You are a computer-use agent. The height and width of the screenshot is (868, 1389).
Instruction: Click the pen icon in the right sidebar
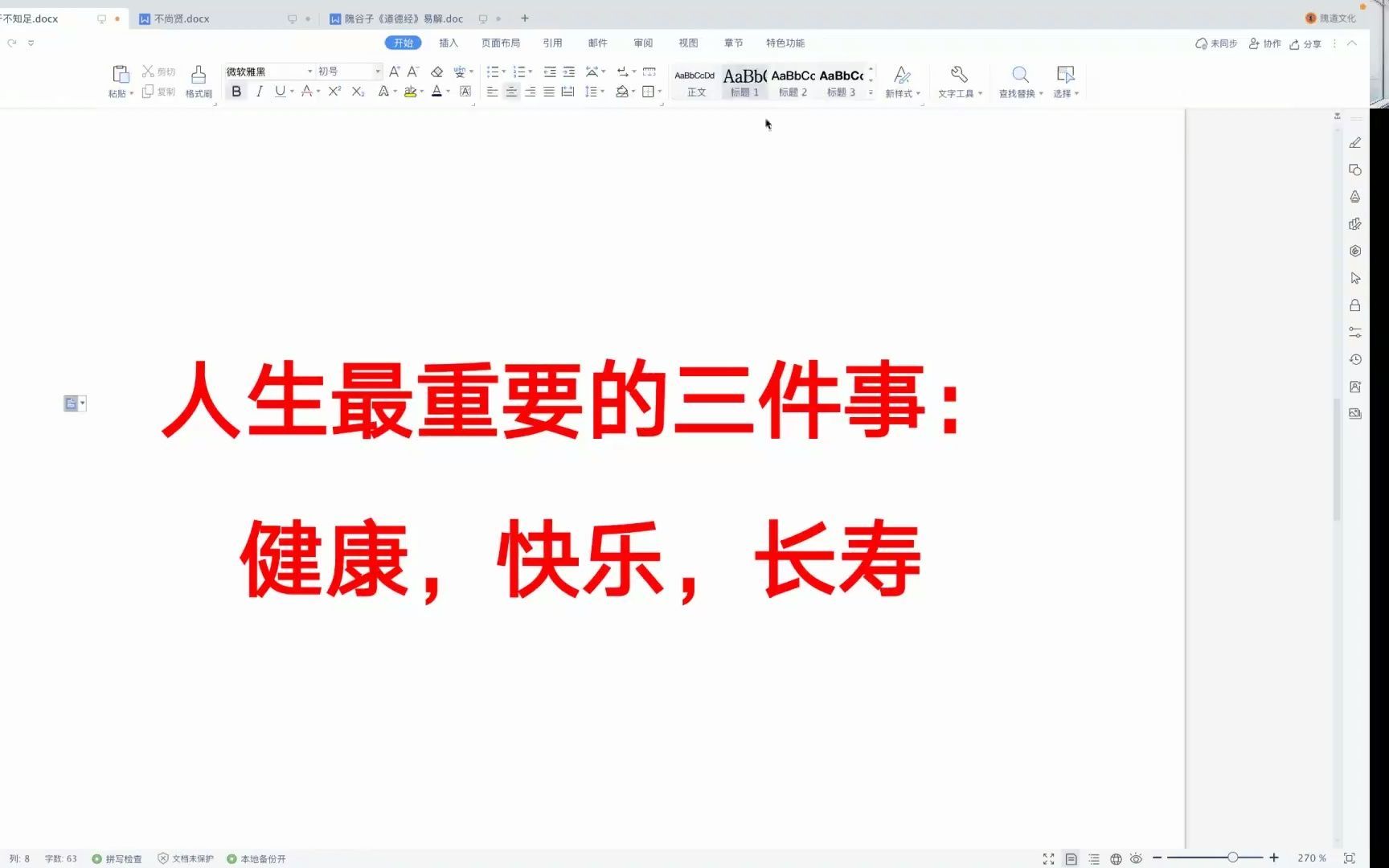pos(1355,143)
